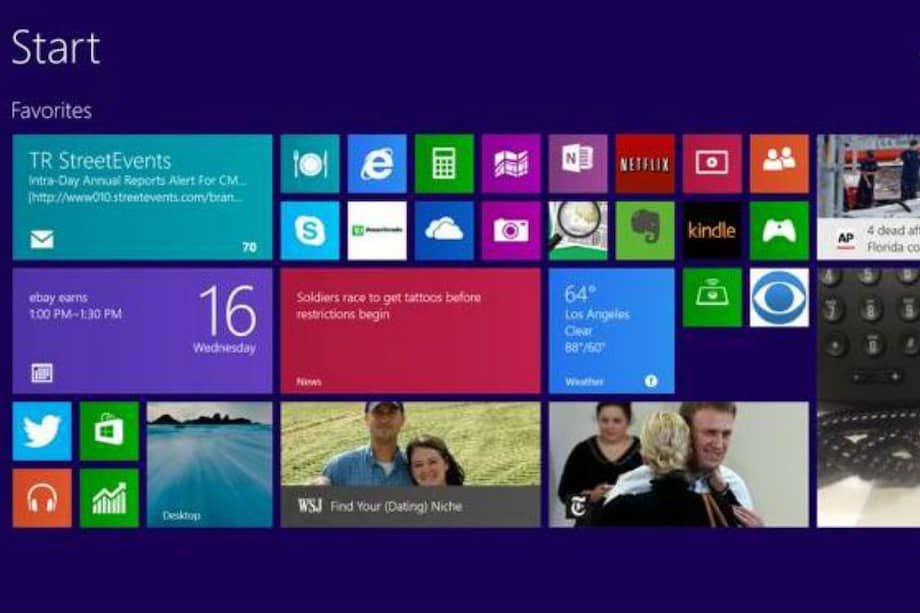Open the Bing Search magnifier tile
This screenshot has height=613, width=920.
pyautogui.click(x=576, y=231)
